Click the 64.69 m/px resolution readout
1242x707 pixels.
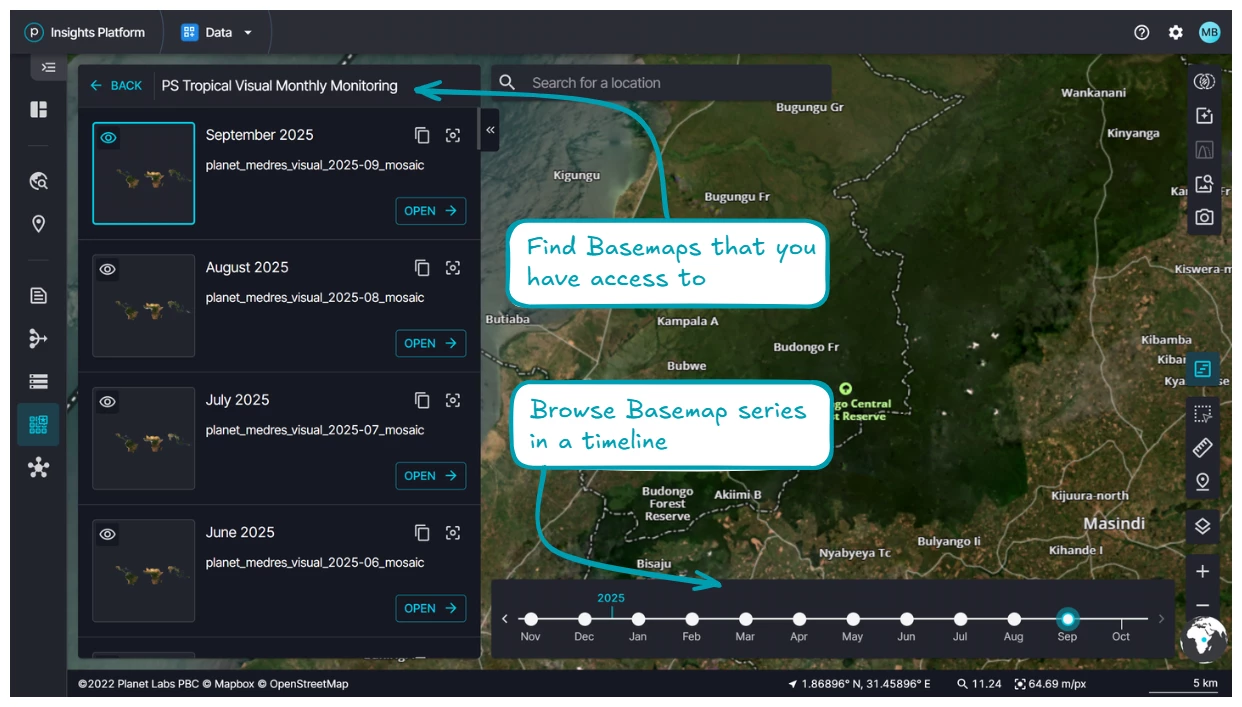1050,684
